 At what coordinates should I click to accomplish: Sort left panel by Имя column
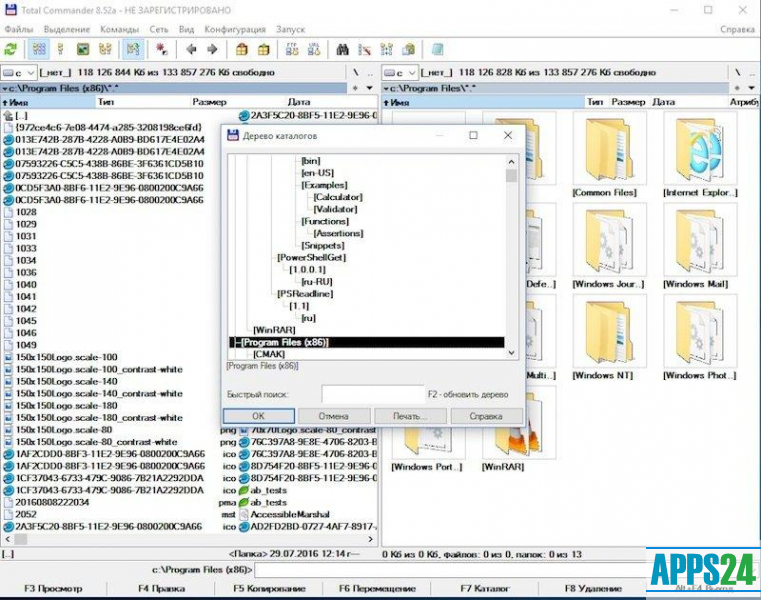(x=48, y=102)
